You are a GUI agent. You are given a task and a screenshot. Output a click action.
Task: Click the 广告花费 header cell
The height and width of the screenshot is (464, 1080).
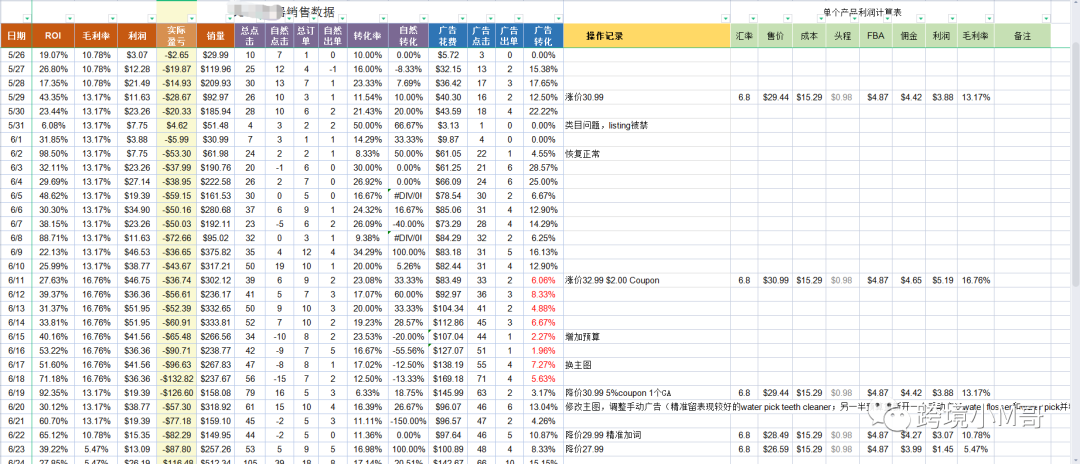442,35
